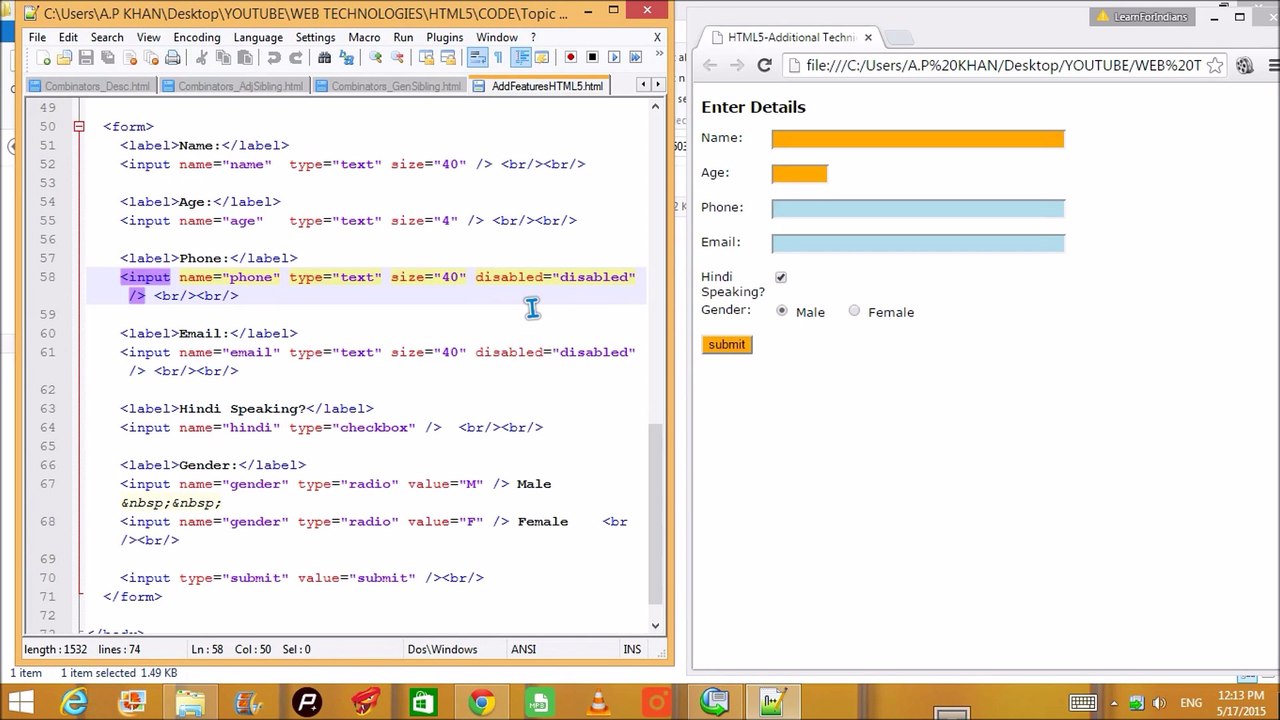This screenshot has height=720, width=1280.
Task: Switch to Combinators_Desc.html tab
Action: point(89,86)
